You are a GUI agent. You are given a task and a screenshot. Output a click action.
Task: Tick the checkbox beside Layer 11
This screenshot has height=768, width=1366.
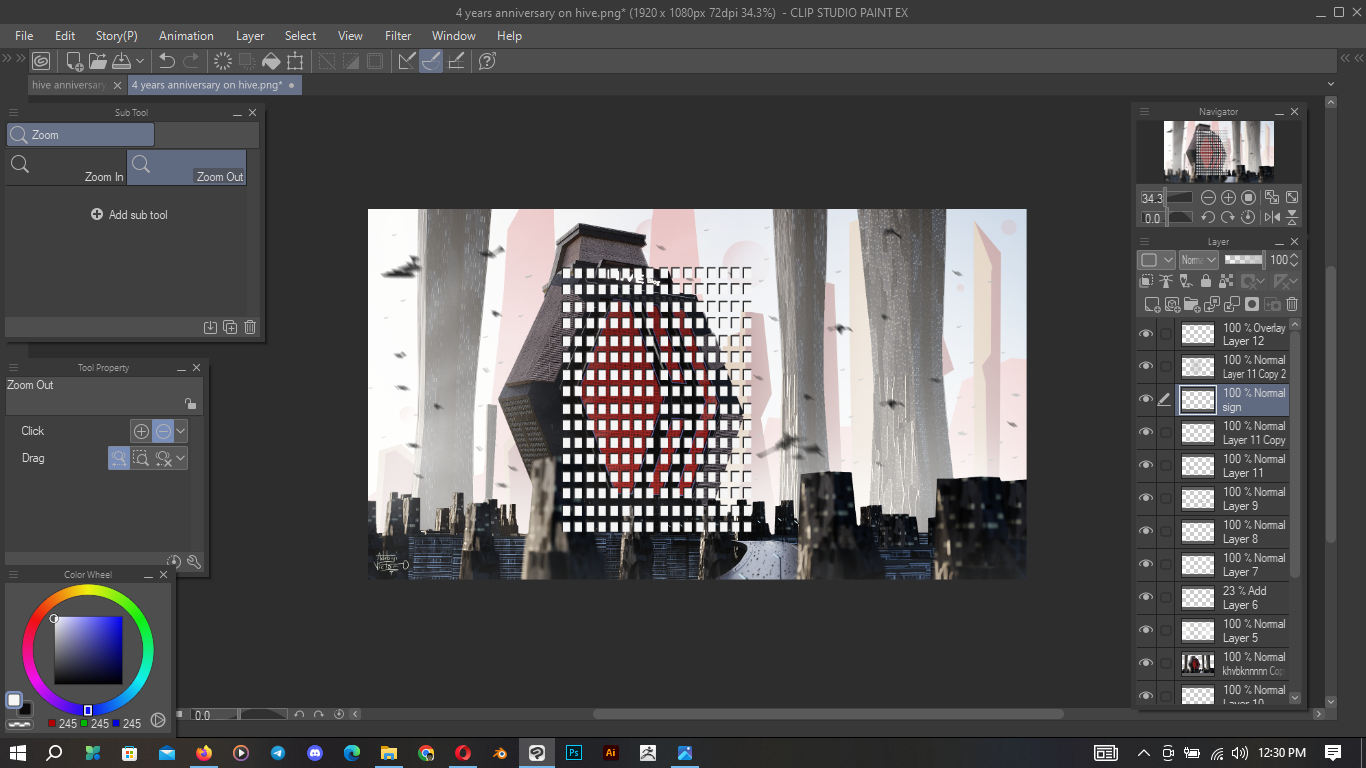[x=1165, y=466]
